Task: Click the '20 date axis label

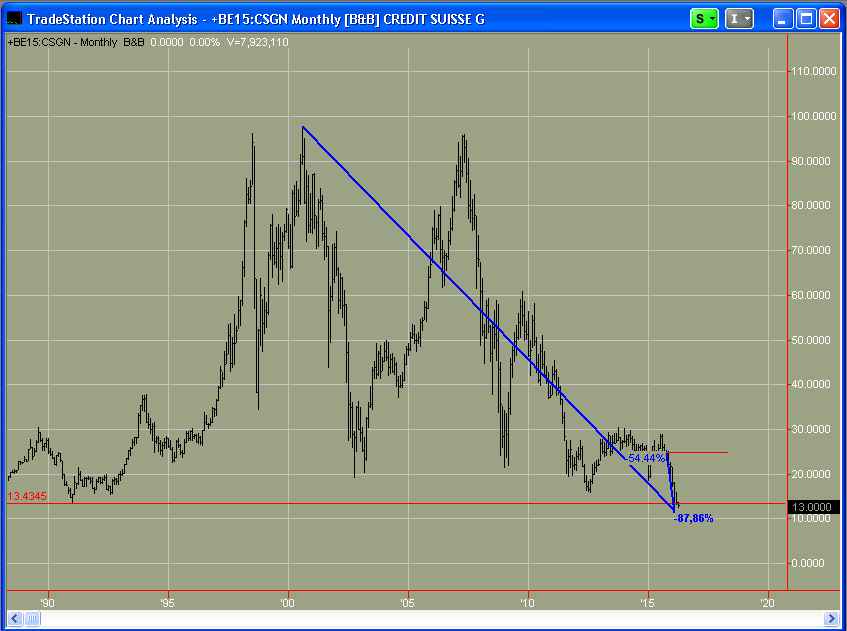Action: click(768, 602)
